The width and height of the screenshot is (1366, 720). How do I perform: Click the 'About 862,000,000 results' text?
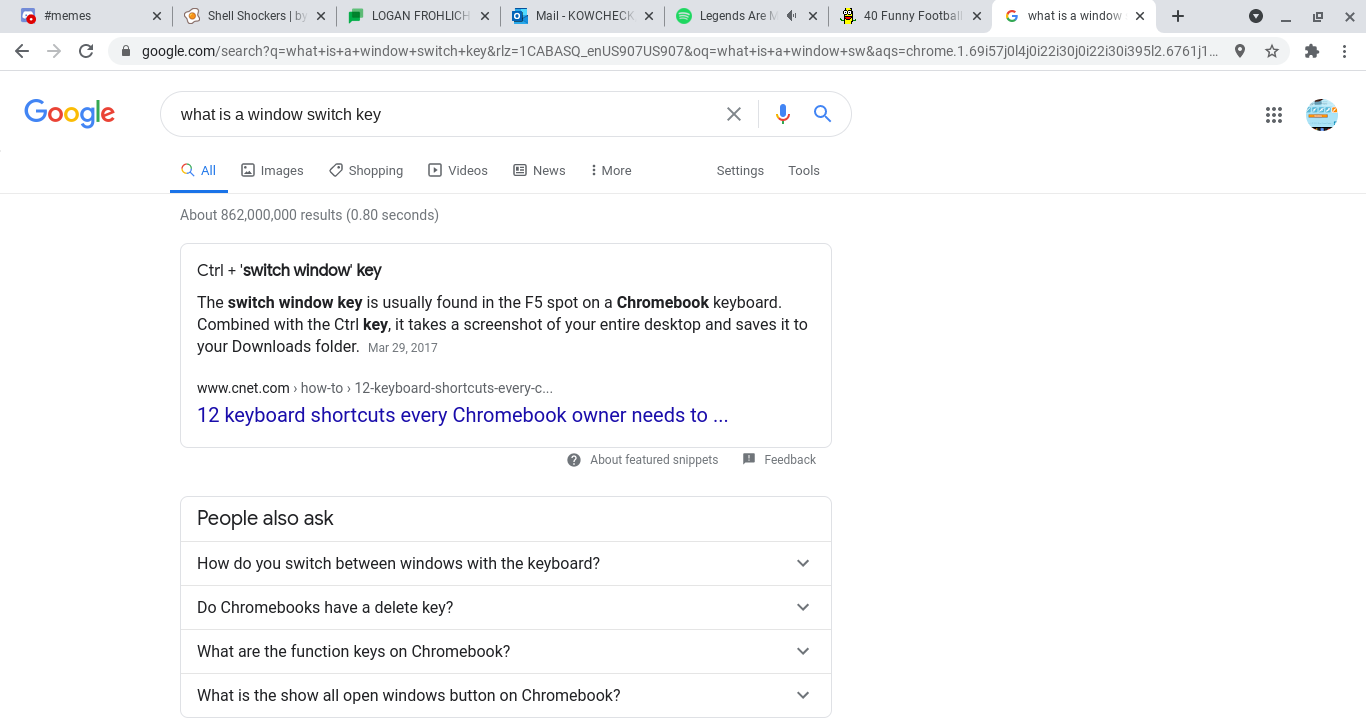point(309,215)
